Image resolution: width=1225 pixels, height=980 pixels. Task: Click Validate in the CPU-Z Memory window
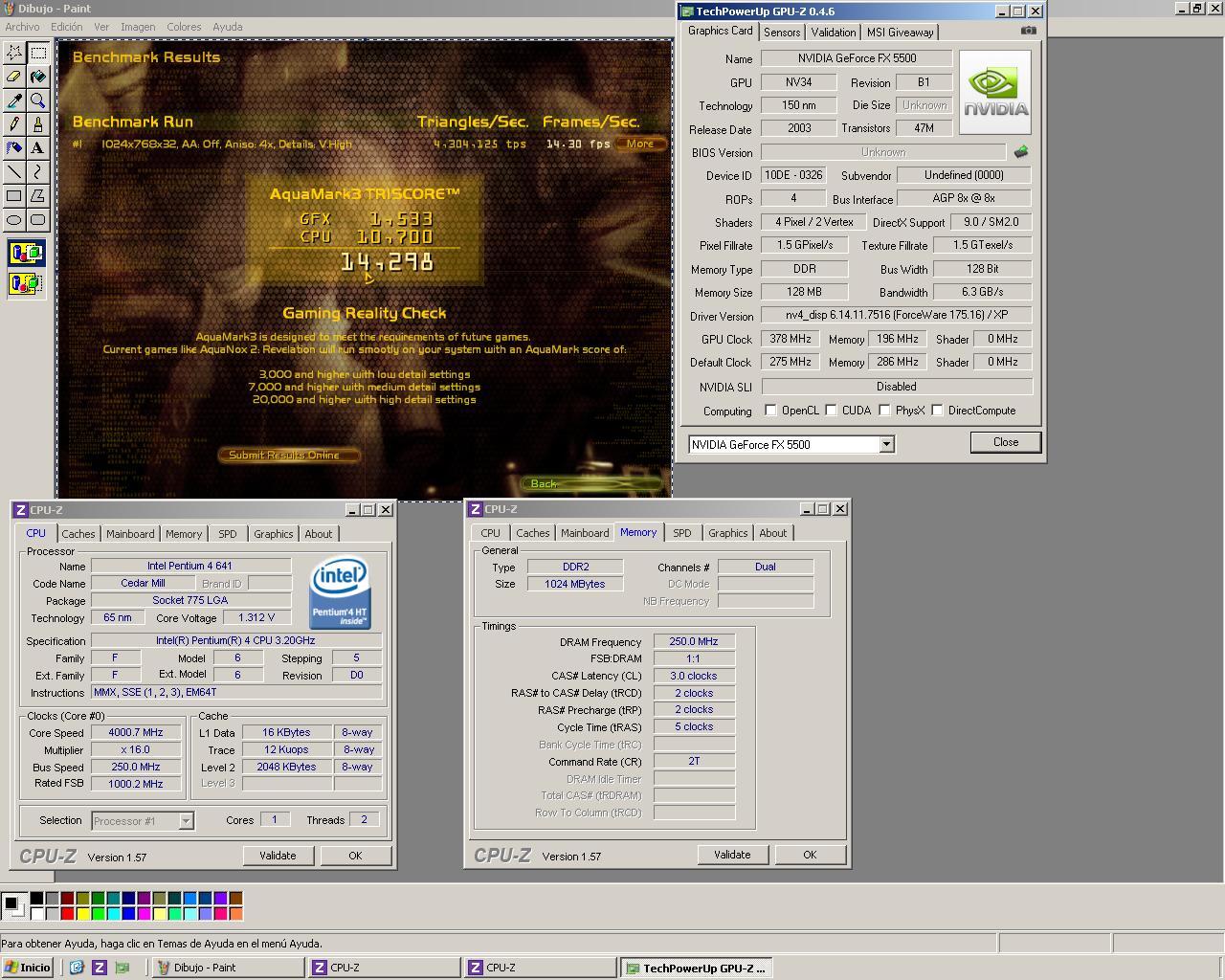click(x=732, y=855)
